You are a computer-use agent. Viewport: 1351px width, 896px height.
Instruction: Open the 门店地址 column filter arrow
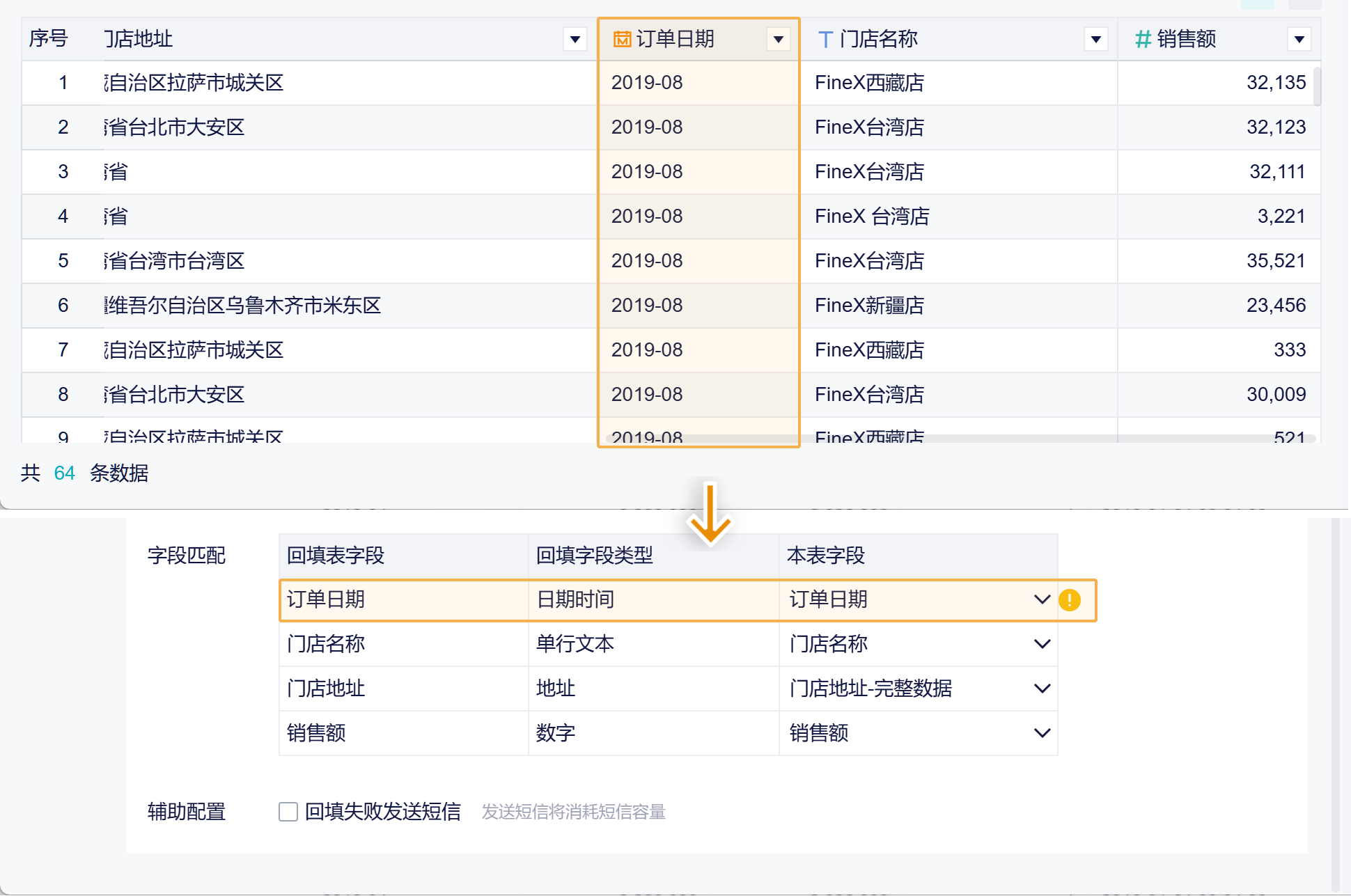pos(575,39)
